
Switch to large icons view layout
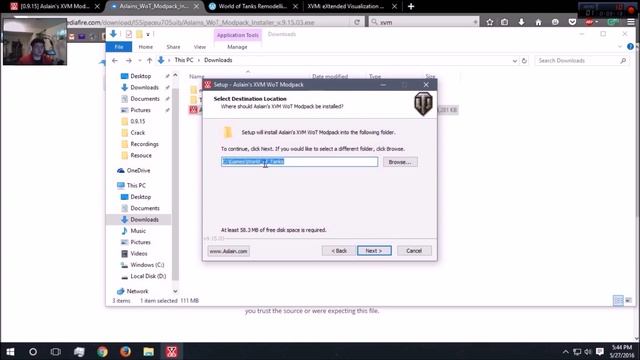(628, 300)
